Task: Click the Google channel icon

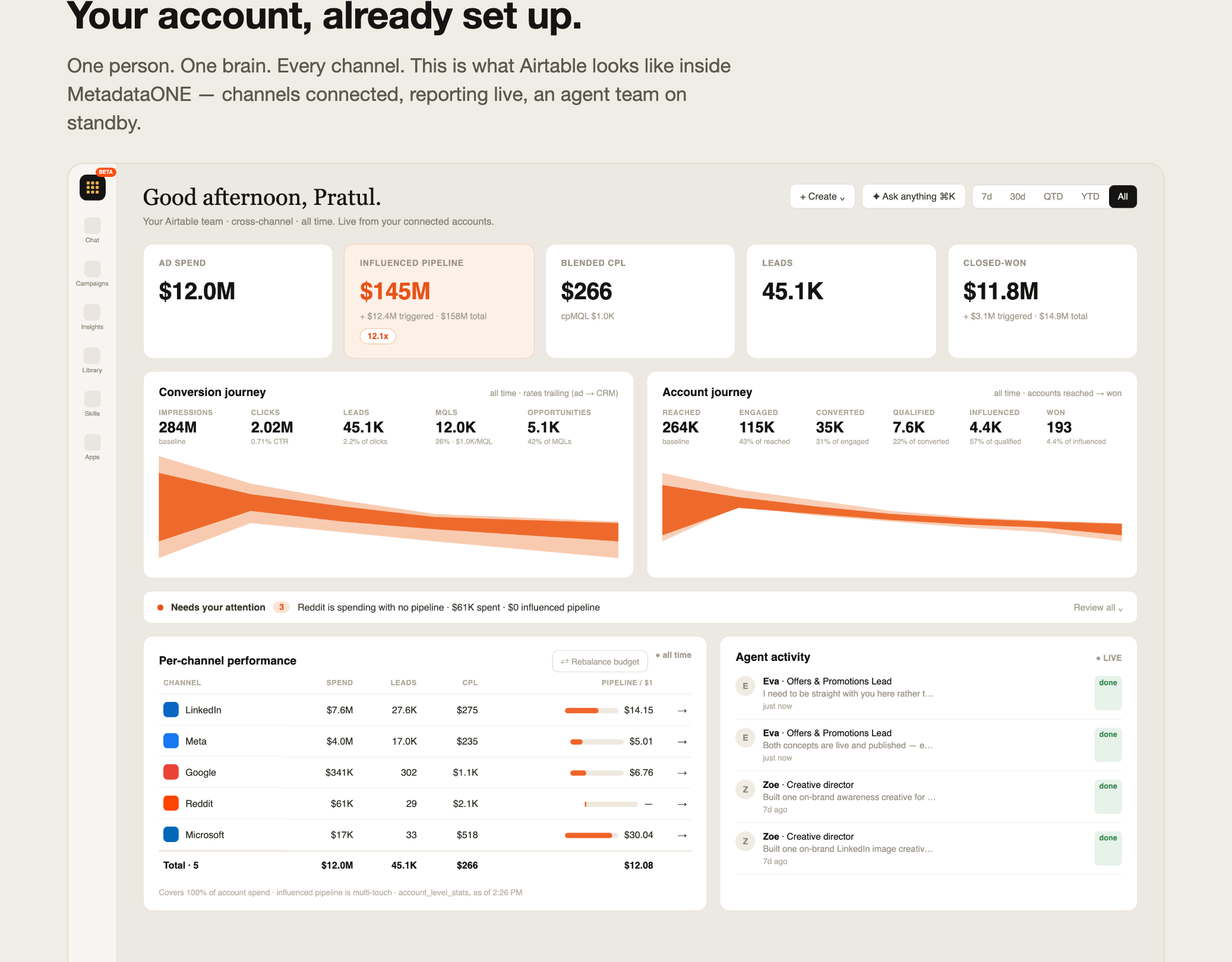Action: tap(171, 772)
